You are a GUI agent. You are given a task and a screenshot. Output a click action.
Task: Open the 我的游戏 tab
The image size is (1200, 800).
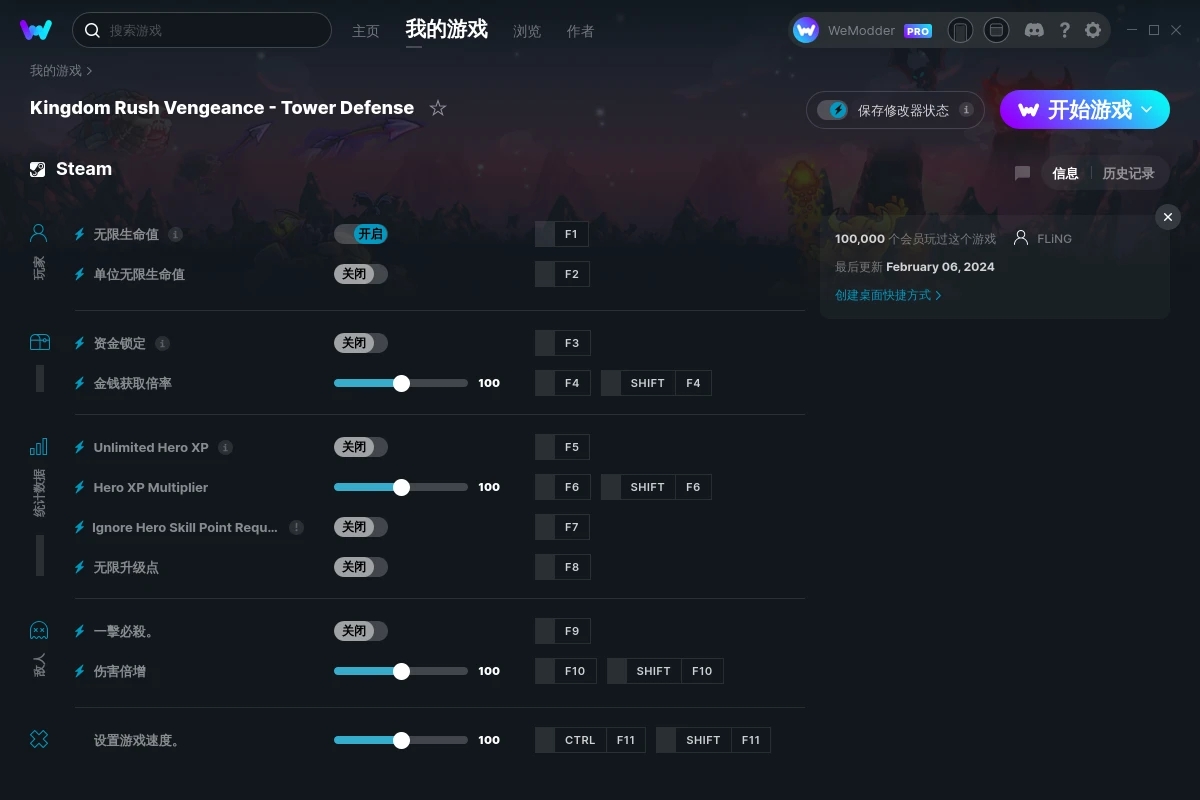446,30
